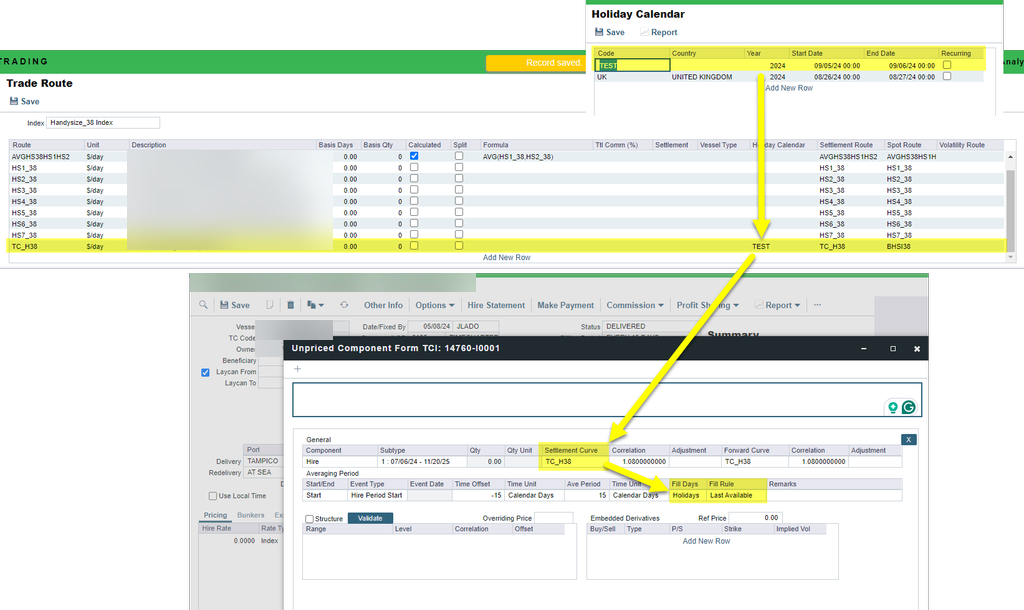
Task: Click the search magnifier icon in the toolbar
Action: click(203, 305)
